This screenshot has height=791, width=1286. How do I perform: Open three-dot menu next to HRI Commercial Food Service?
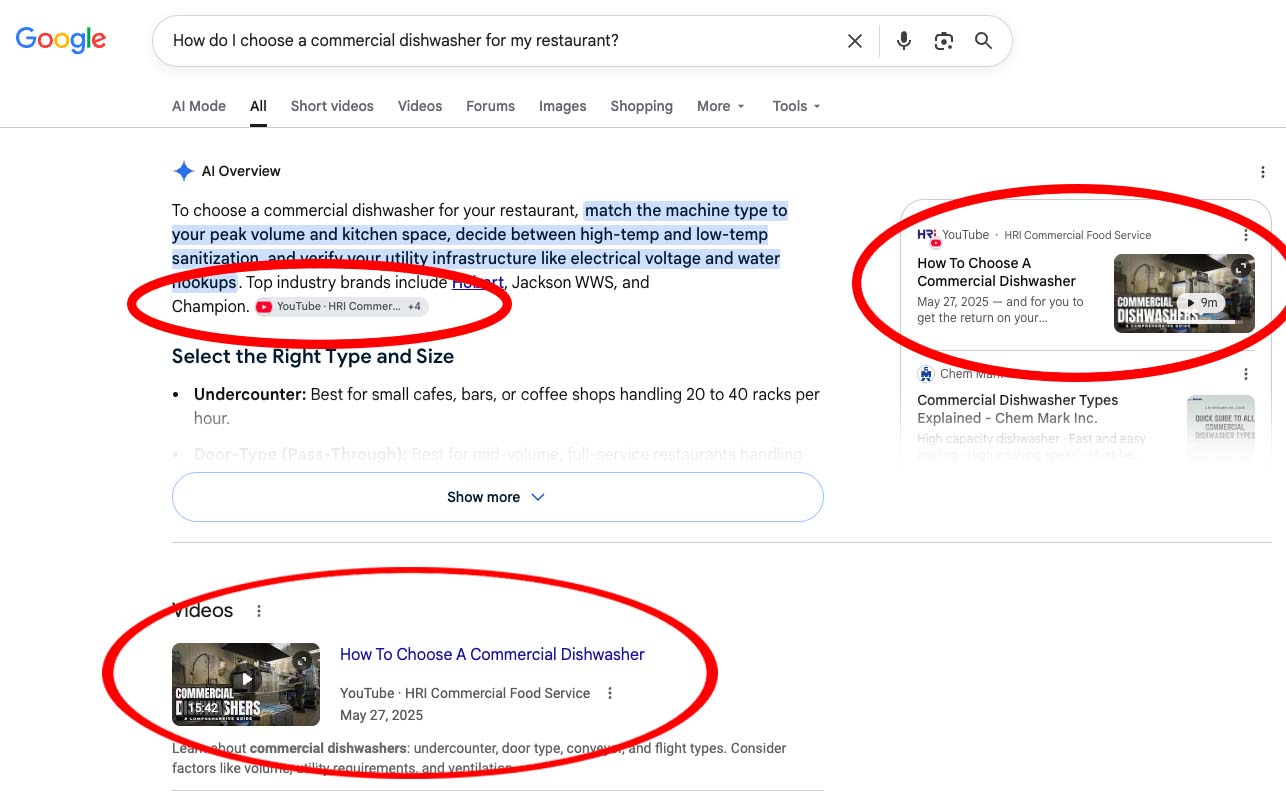[610, 693]
